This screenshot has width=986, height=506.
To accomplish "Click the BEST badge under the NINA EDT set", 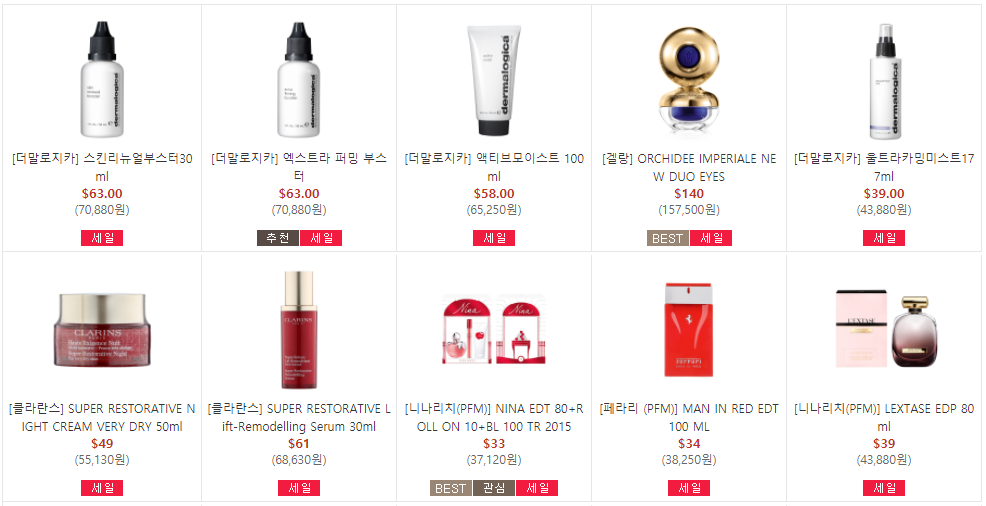I will point(451,488).
